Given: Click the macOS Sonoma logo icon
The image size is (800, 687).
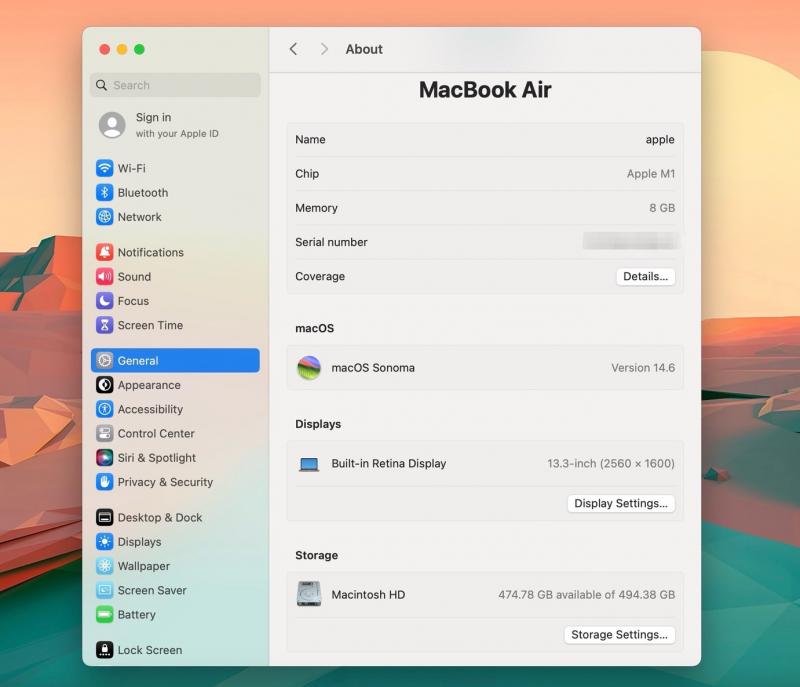Looking at the screenshot, I should pos(309,368).
